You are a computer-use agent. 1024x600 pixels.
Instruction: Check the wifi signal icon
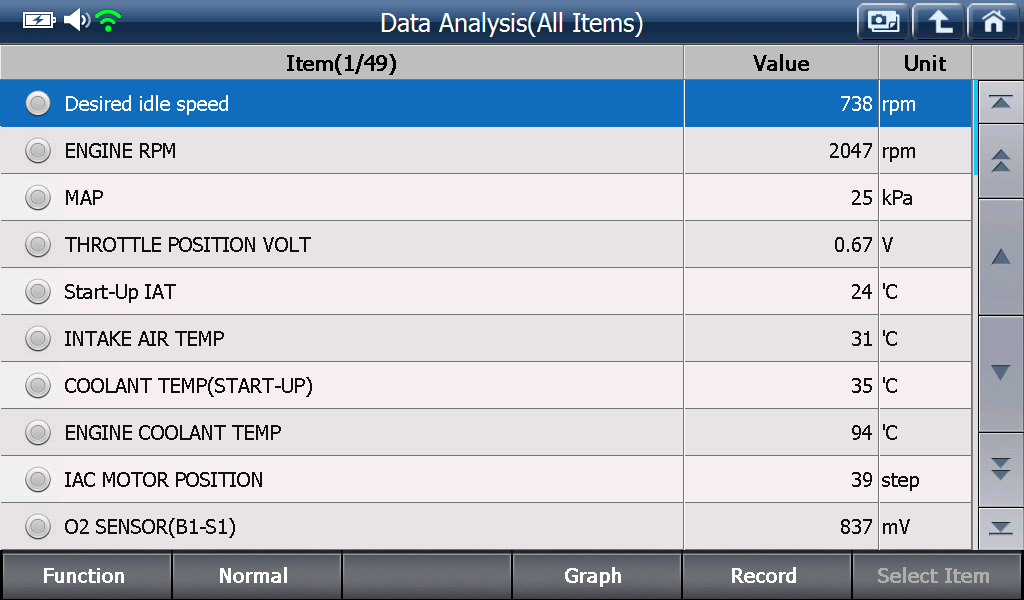point(108,20)
